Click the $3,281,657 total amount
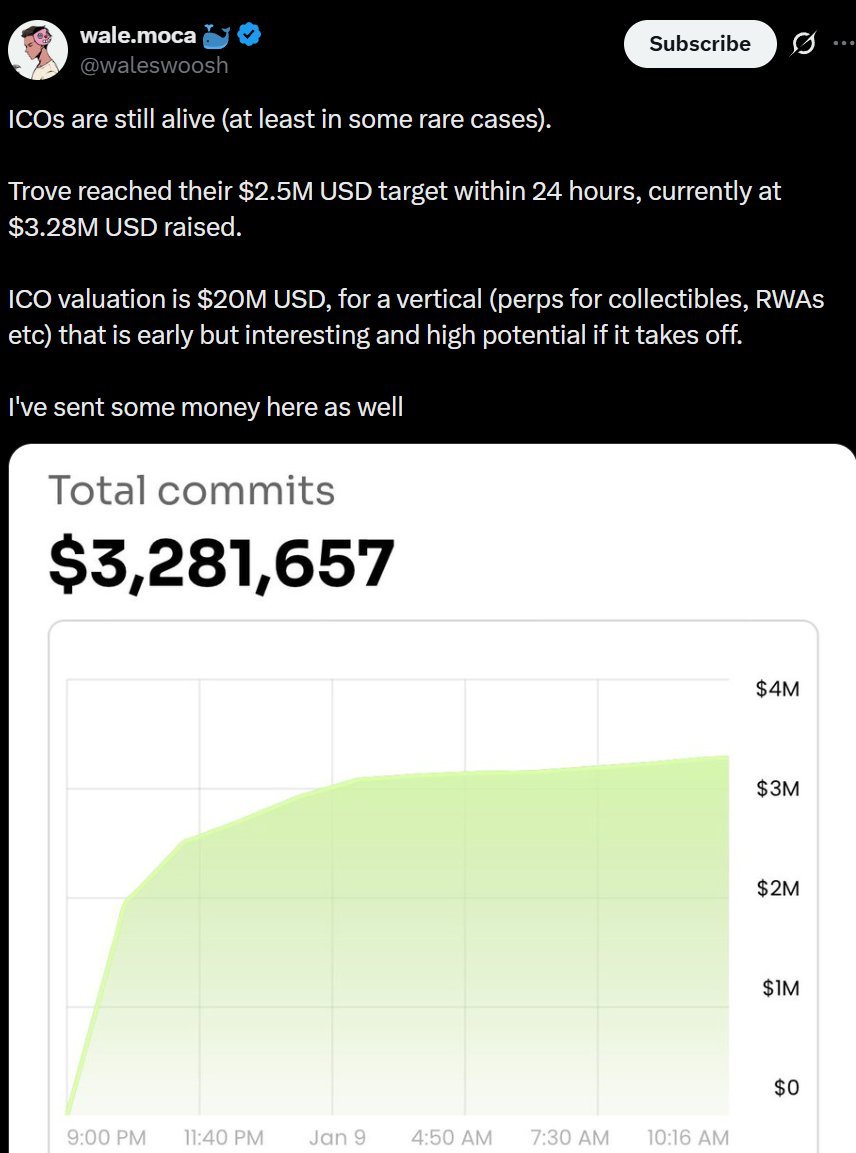 pyautogui.click(x=221, y=564)
